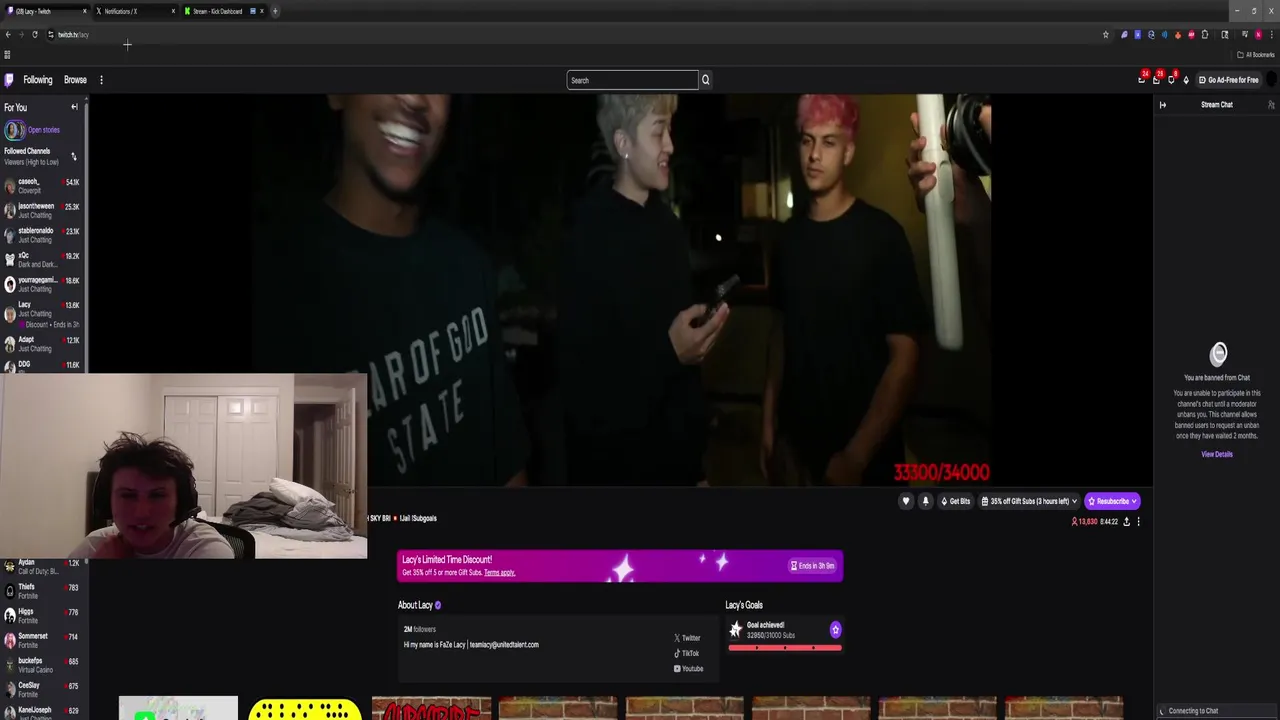The width and height of the screenshot is (1280, 720).
Task: Open the CeeSlay channel in sidebar
Action: click(42, 689)
